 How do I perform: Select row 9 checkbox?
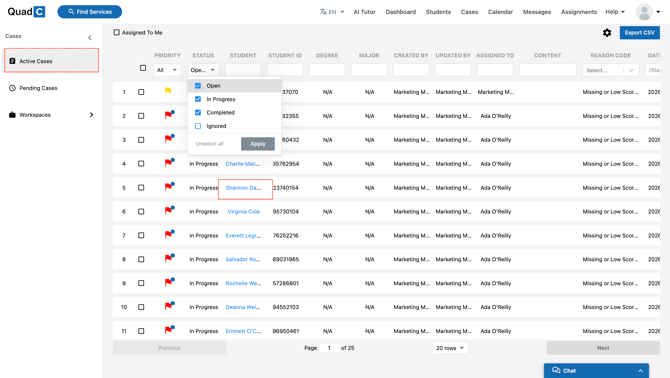(141, 283)
